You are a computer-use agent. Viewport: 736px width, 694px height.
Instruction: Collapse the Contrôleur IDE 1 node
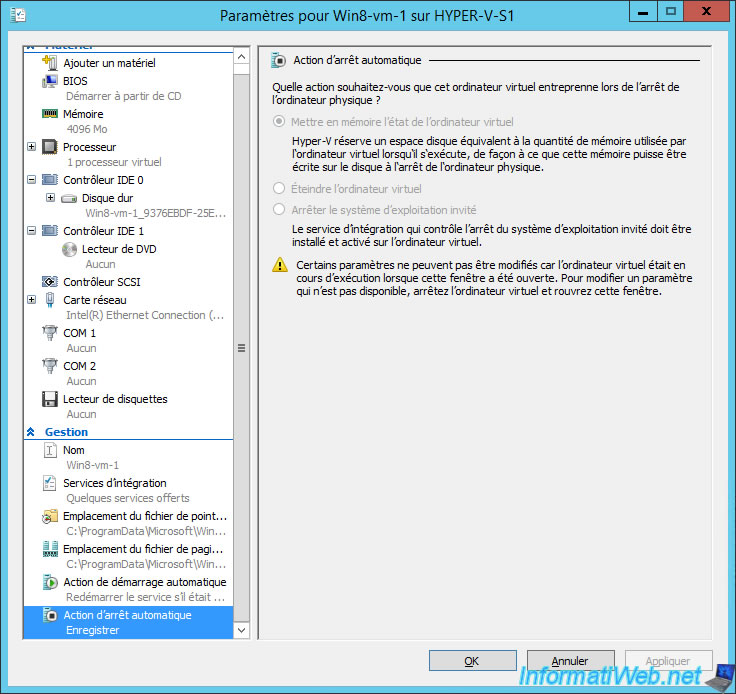click(x=31, y=230)
